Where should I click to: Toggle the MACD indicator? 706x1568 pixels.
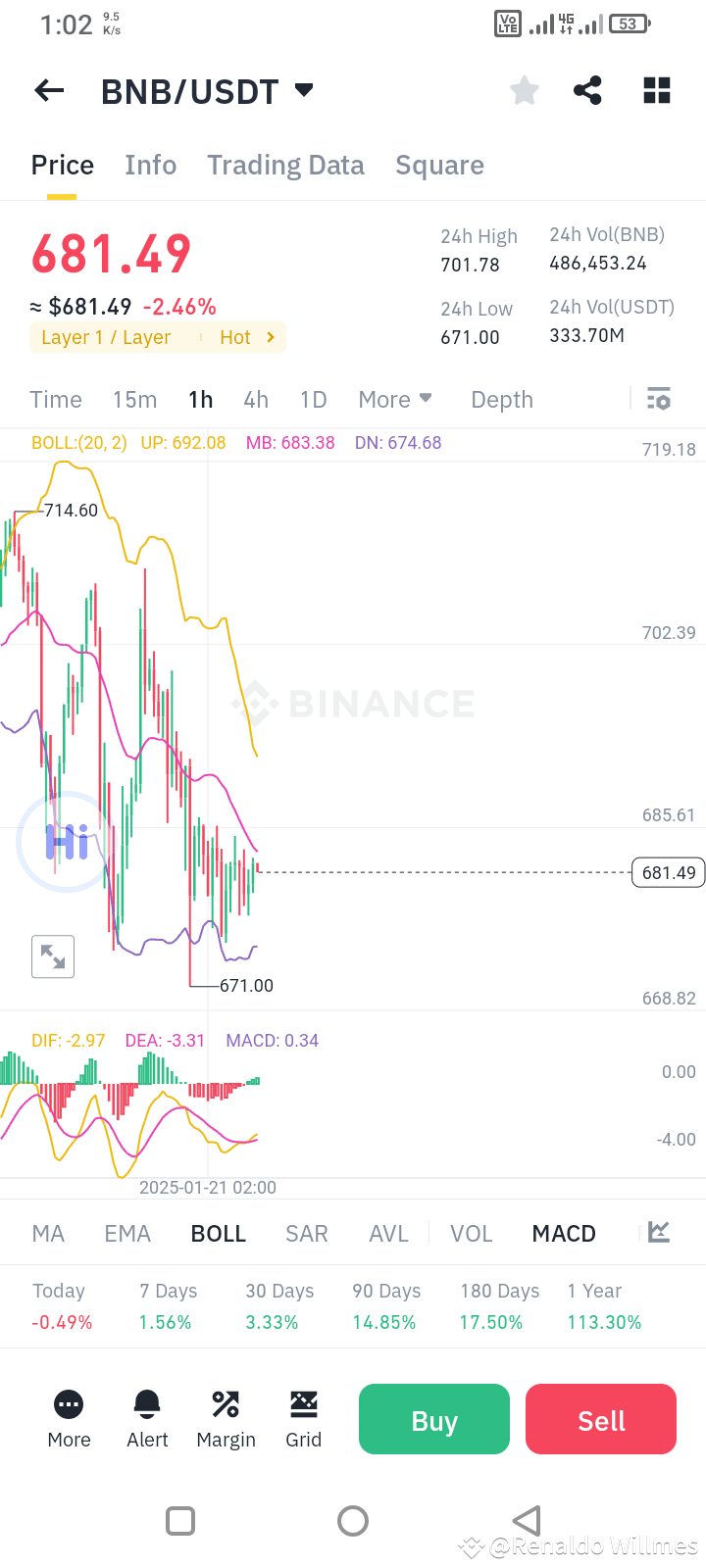pyautogui.click(x=563, y=1233)
